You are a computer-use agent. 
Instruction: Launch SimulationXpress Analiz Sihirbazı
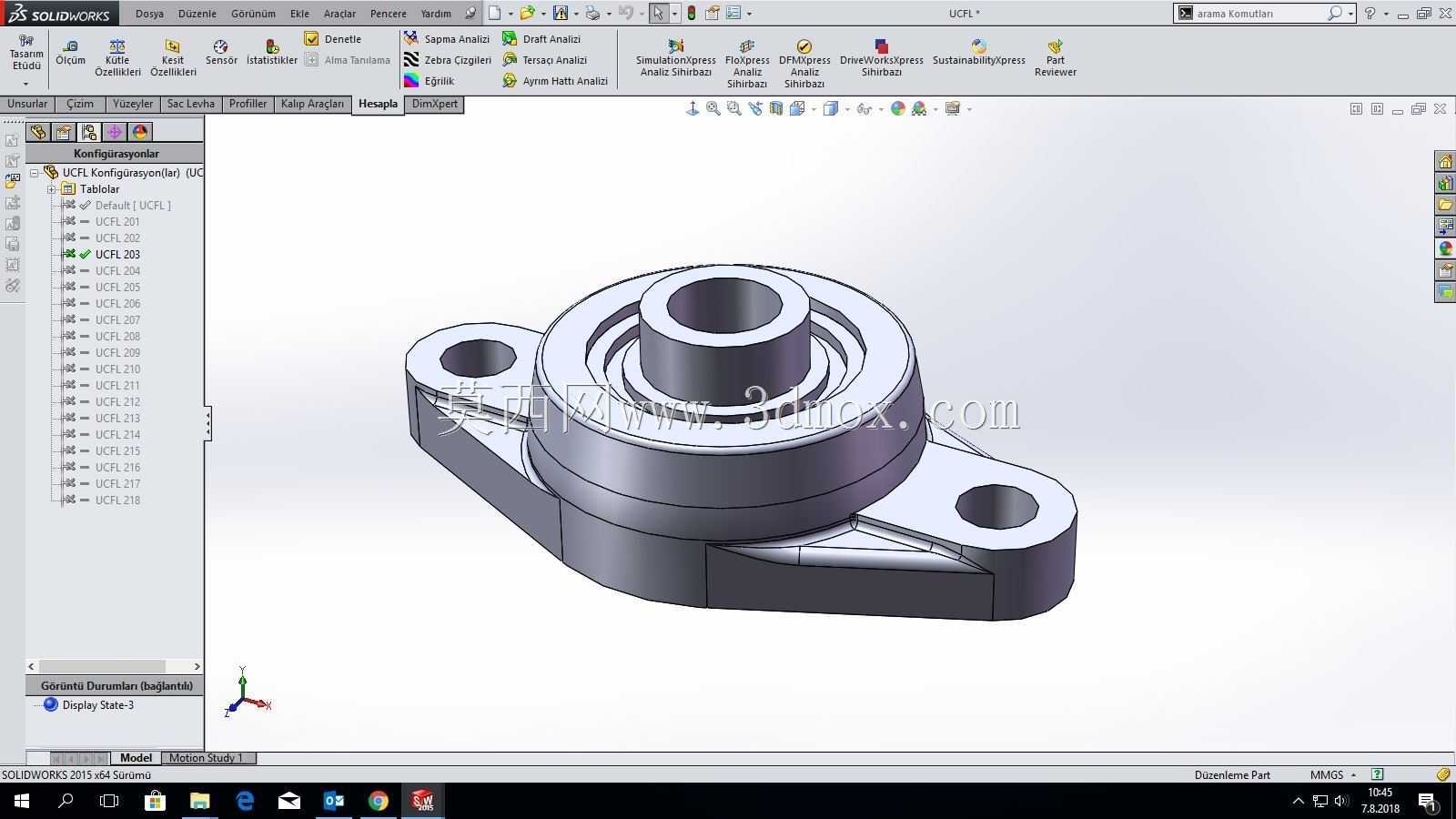point(675,58)
